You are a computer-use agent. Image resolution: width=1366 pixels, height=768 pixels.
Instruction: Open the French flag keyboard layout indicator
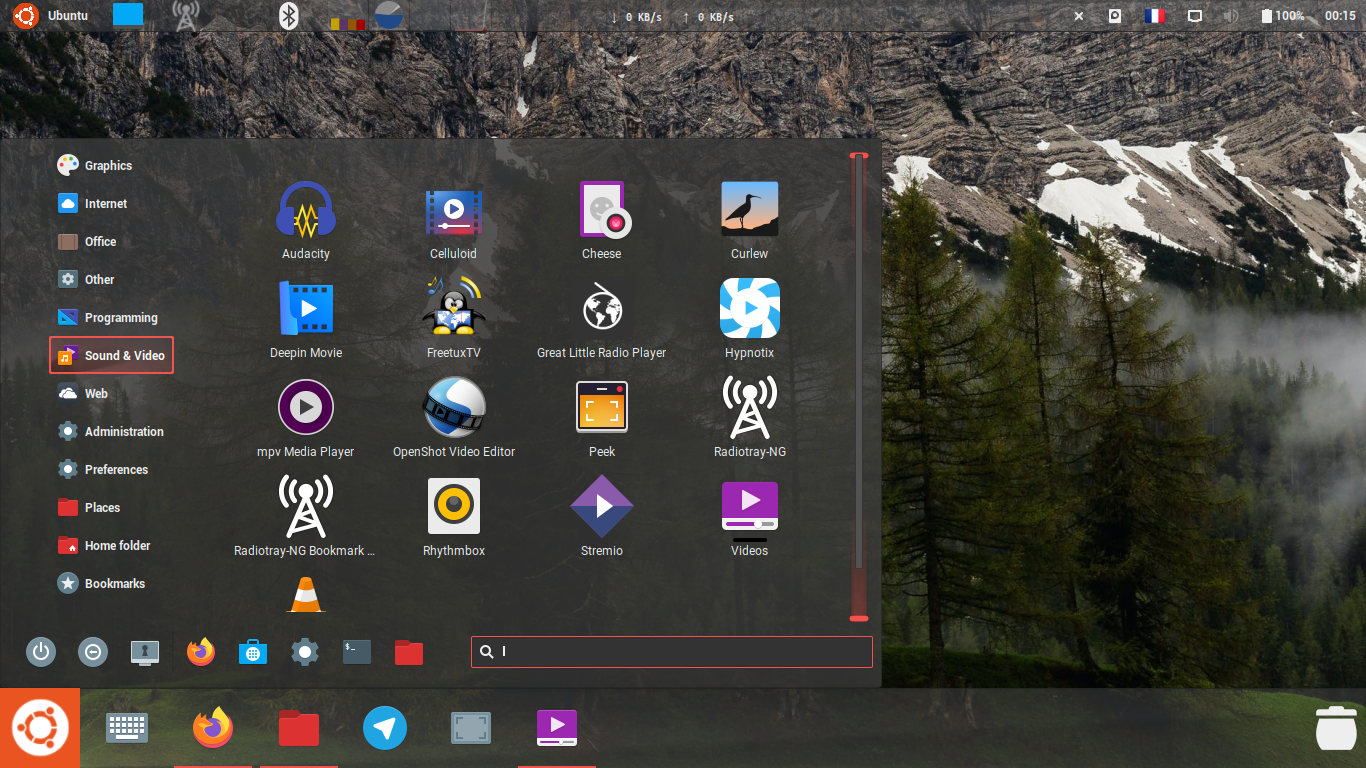(1155, 16)
